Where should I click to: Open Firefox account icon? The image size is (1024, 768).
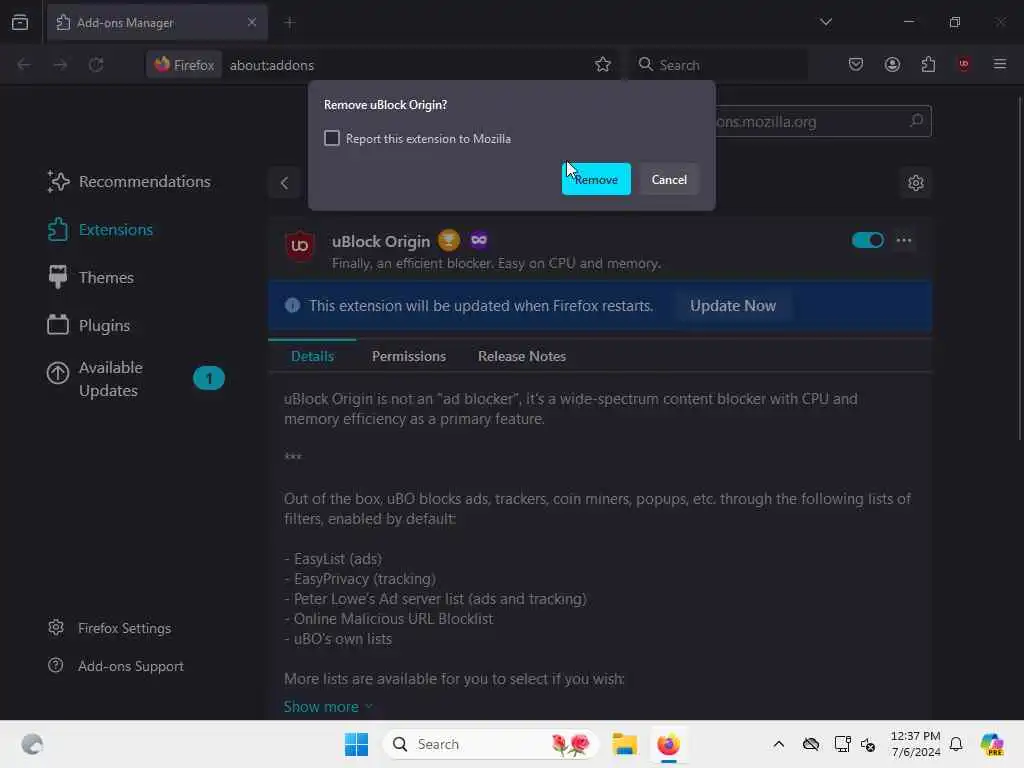(x=892, y=64)
